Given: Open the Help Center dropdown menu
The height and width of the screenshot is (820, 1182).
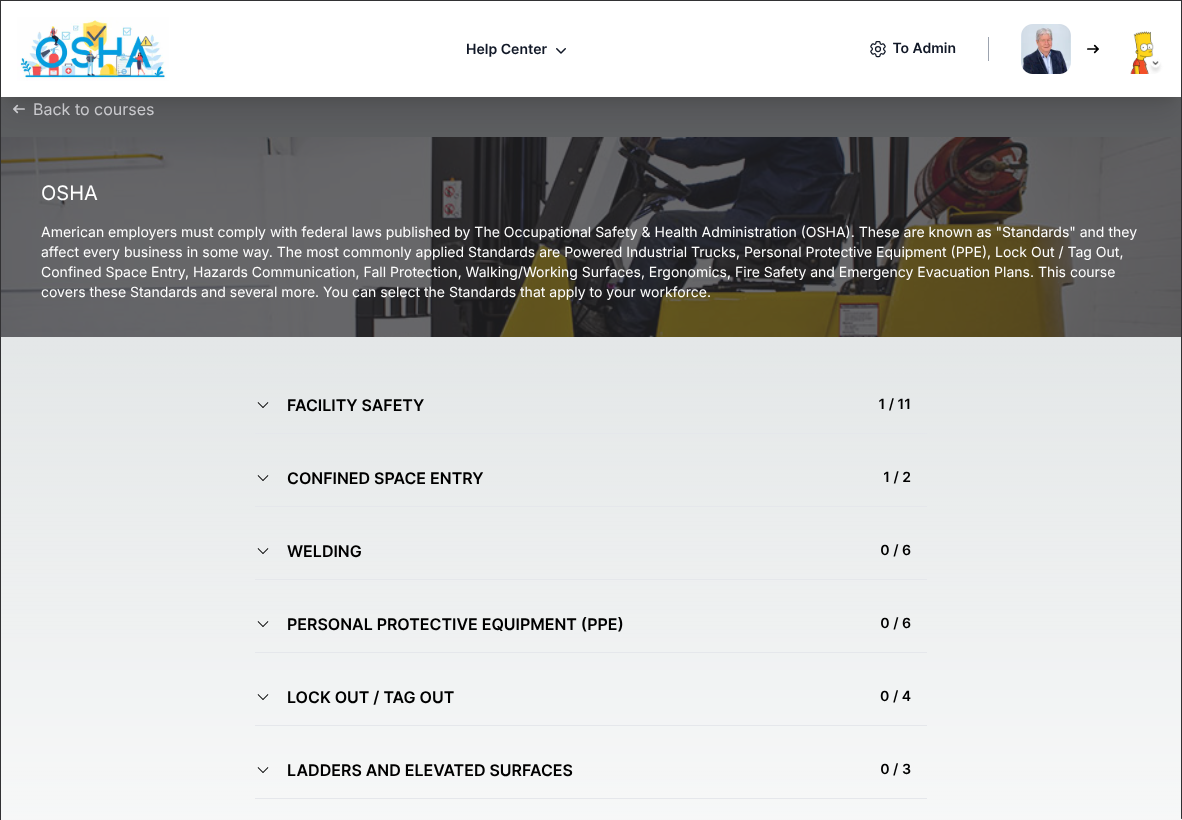Looking at the screenshot, I should click(507, 49).
